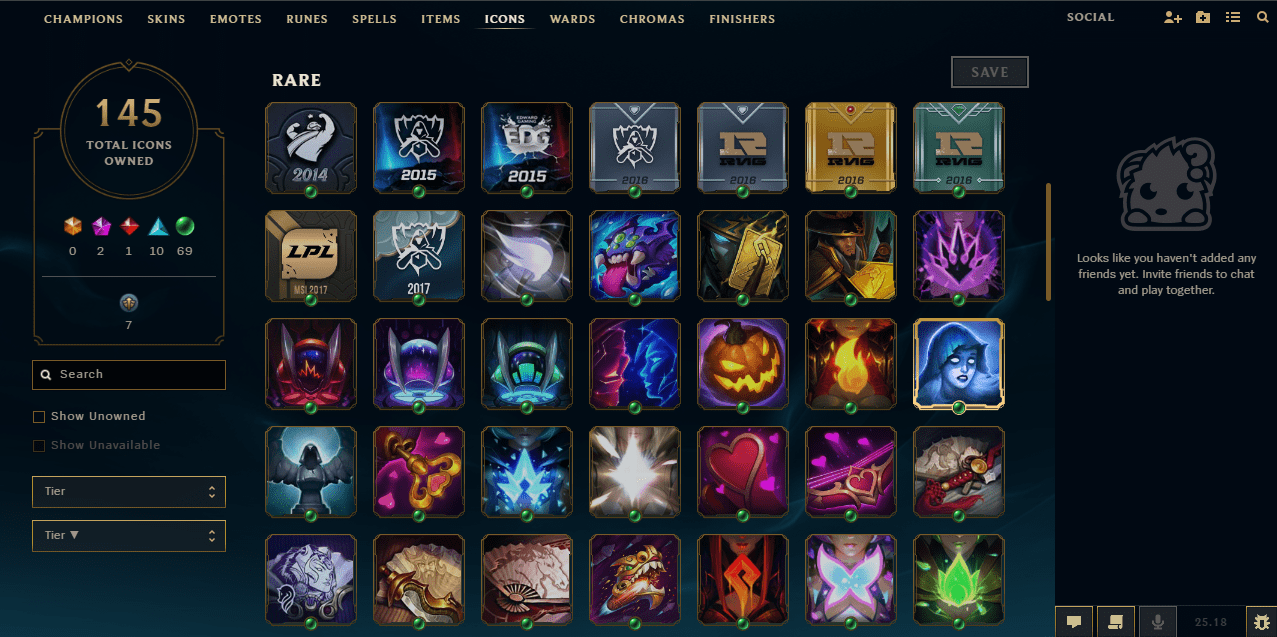Open the first Tier dropdown
The image size is (1277, 637).
129,492
